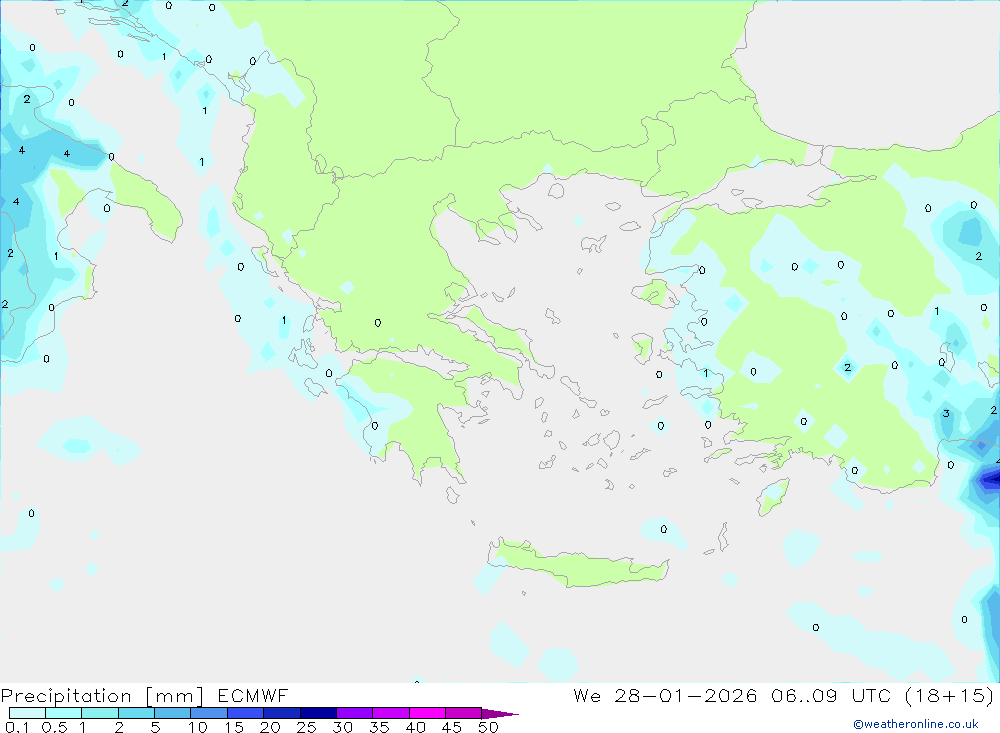Select the '(18+15)' forecast offset text
Image resolution: width=1000 pixels, height=733 pixels.
pos(950,695)
